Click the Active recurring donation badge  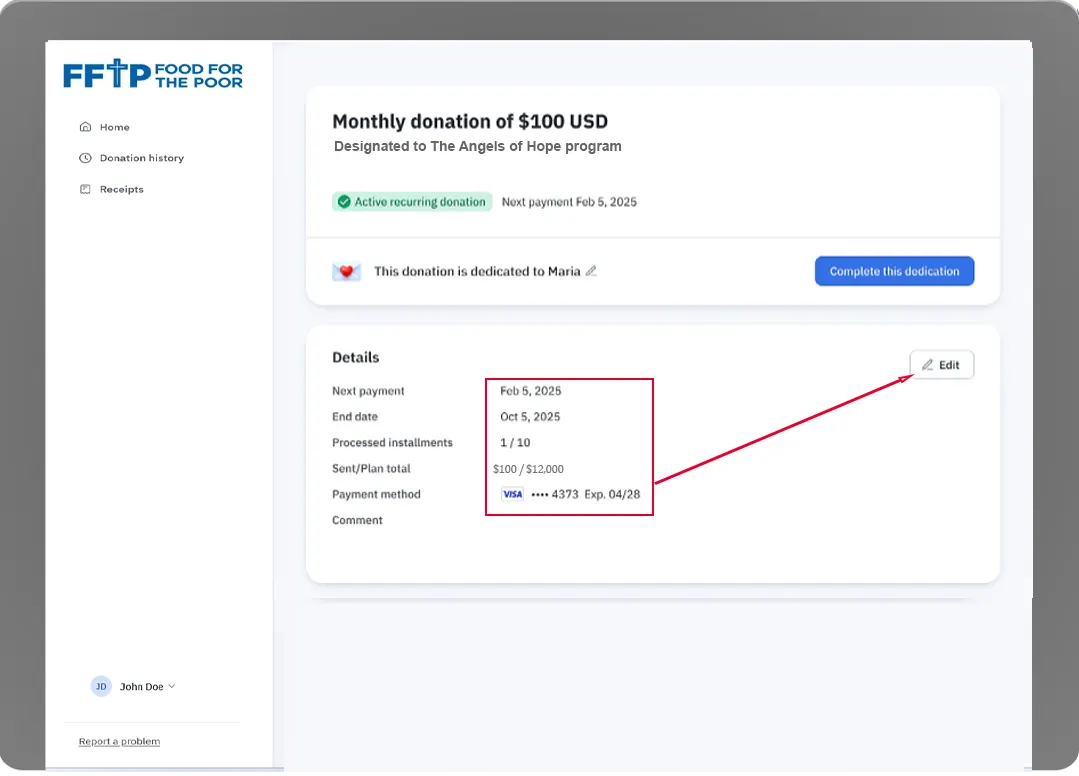(x=412, y=201)
